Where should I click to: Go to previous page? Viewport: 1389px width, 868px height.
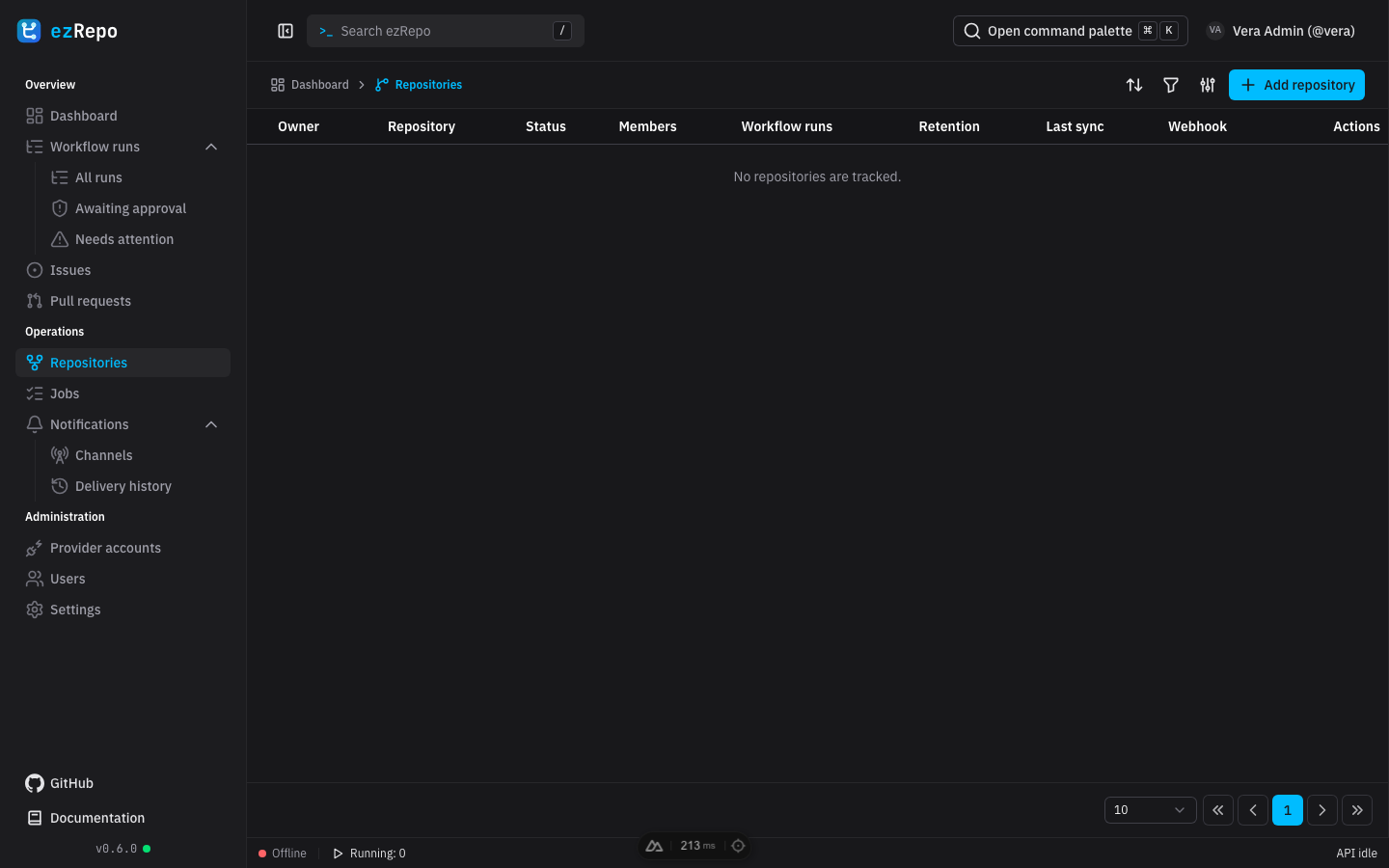coord(1253,810)
